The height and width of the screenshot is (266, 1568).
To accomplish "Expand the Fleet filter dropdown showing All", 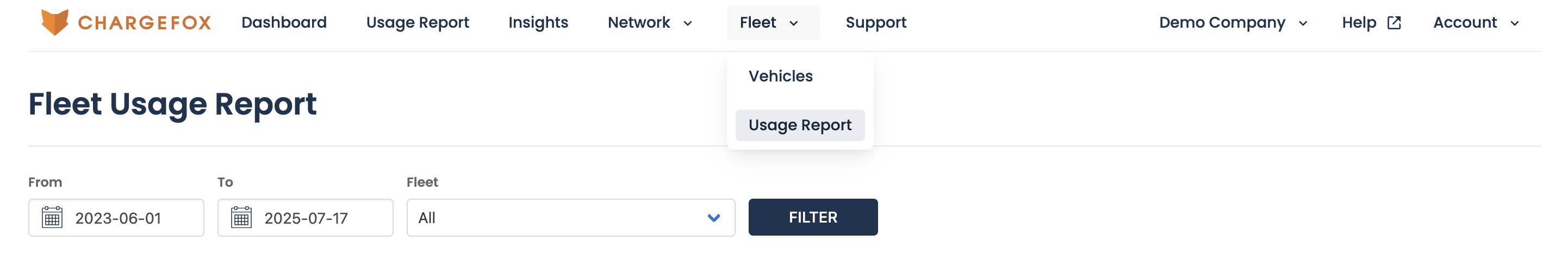I will [x=571, y=218].
